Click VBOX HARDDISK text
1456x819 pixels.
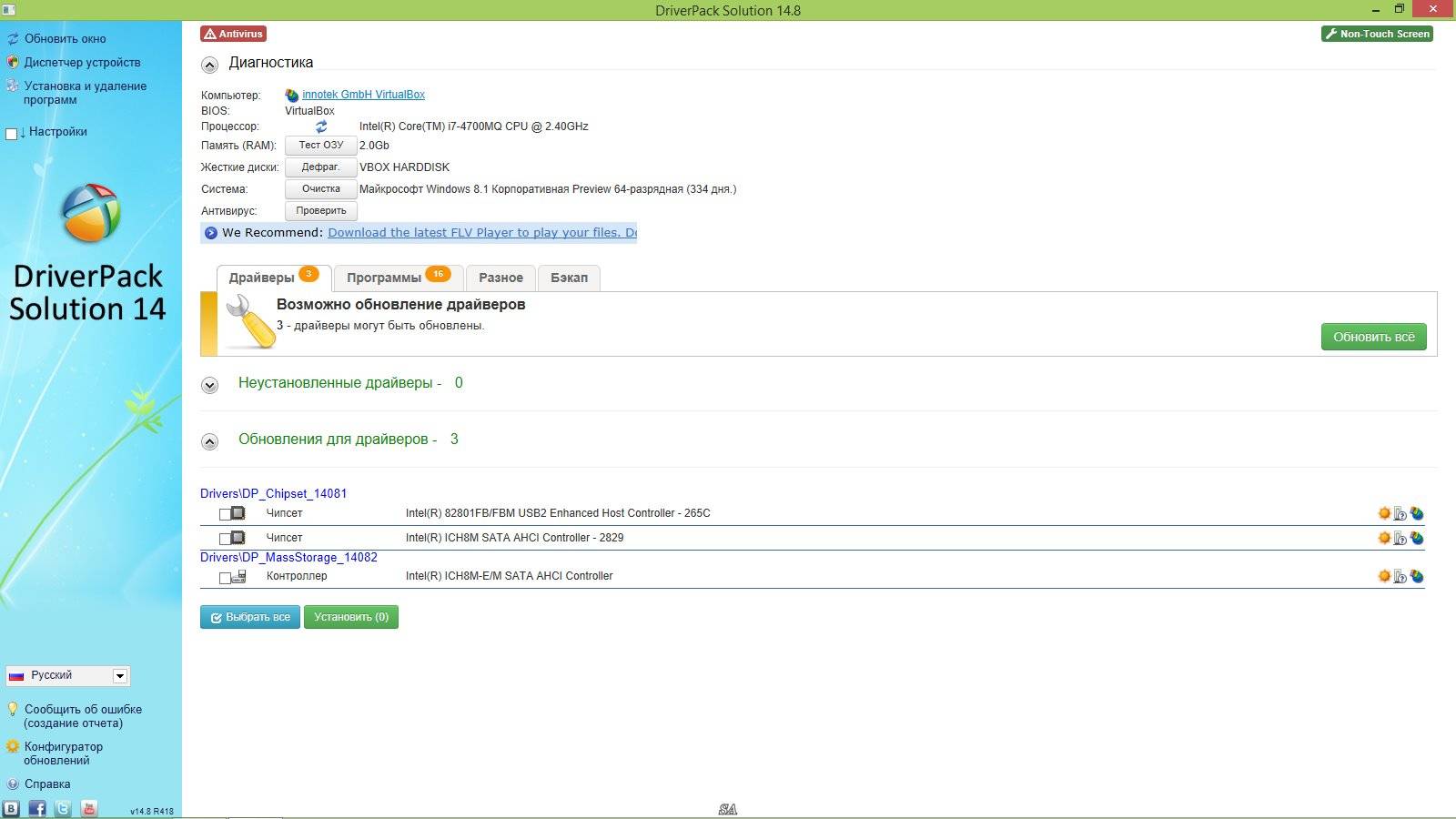(x=404, y=167)
